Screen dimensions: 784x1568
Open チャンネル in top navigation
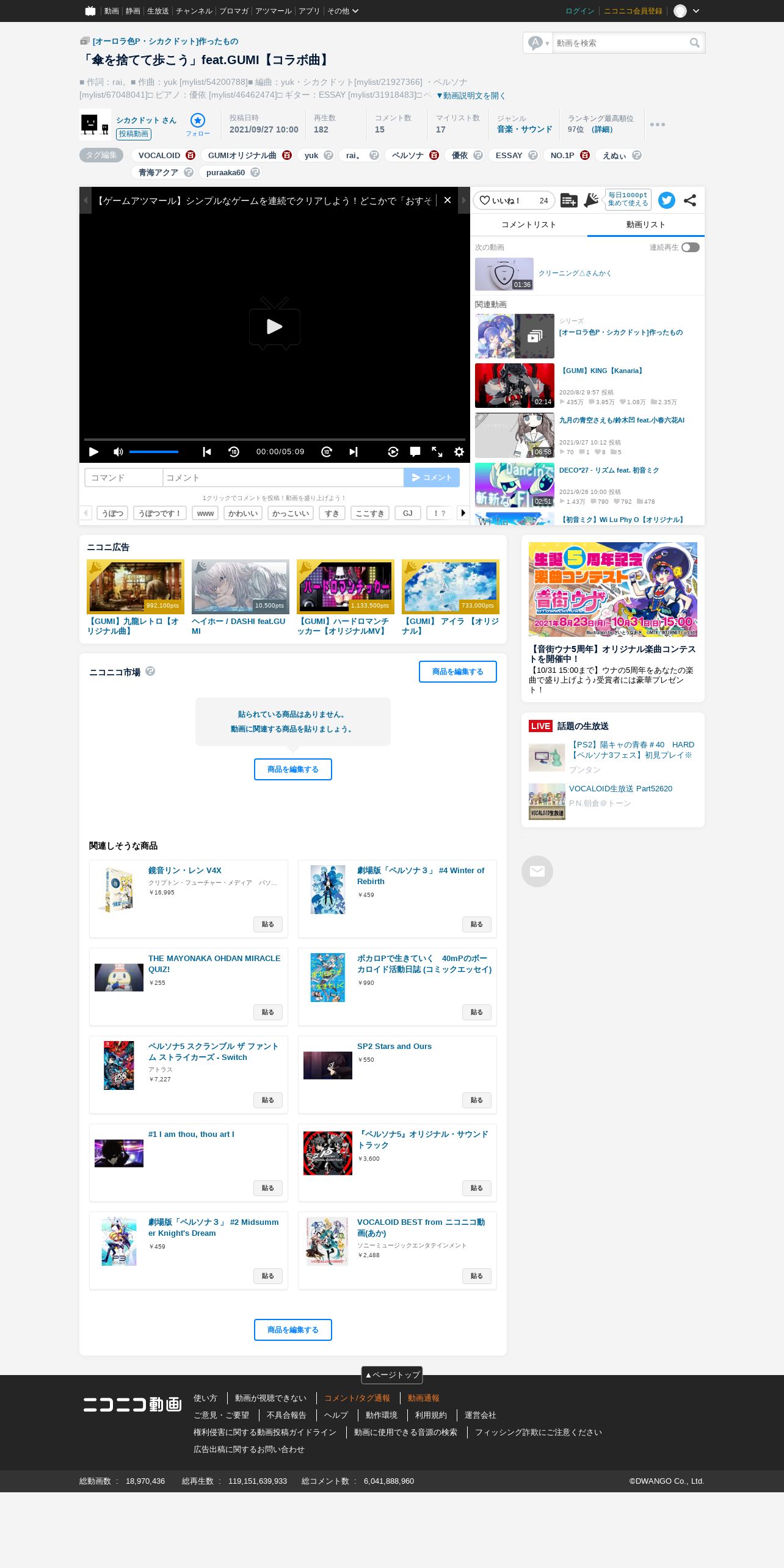(194, 11)
